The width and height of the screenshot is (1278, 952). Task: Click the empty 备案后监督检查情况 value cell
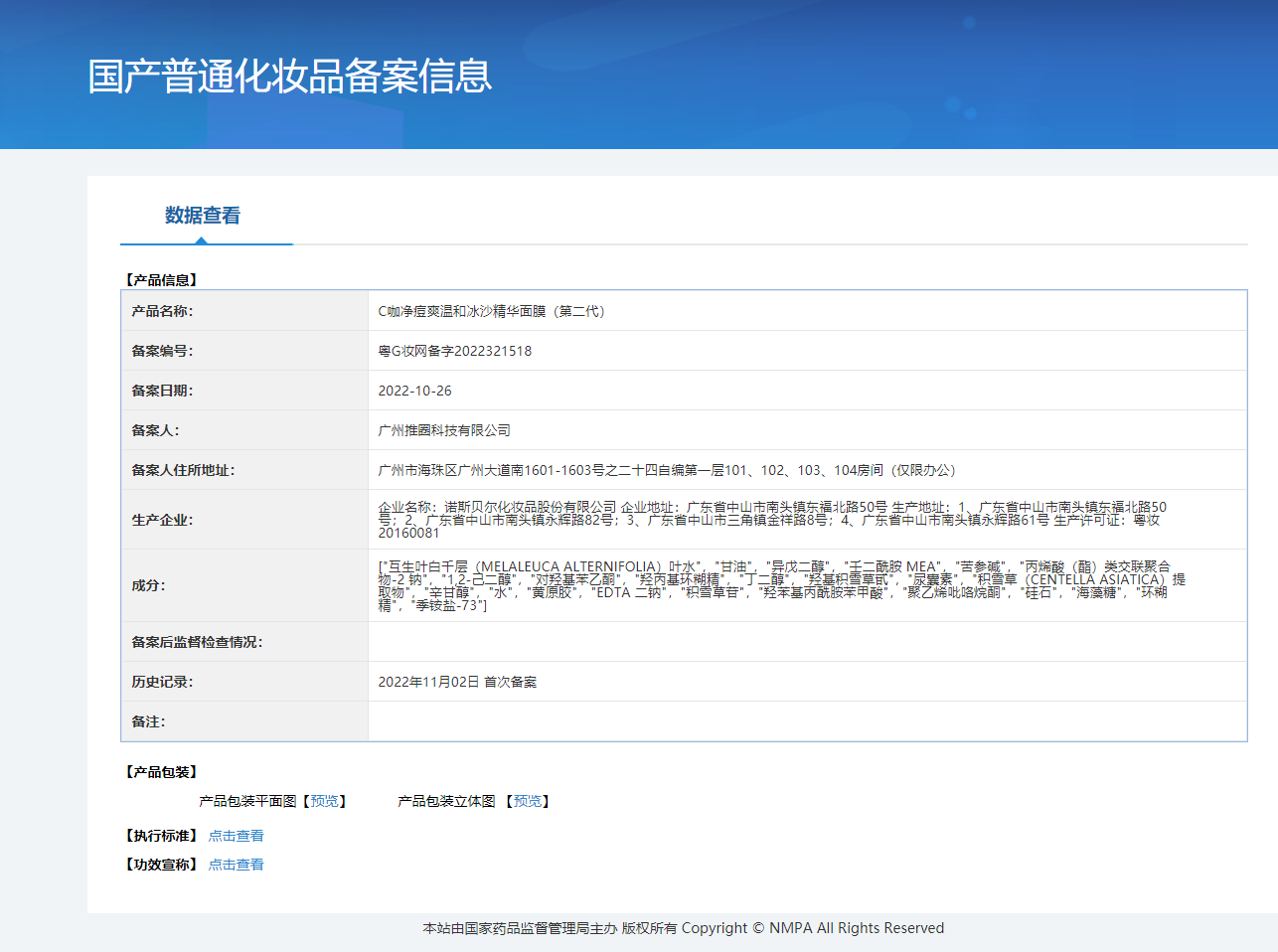tap(806, 642)
